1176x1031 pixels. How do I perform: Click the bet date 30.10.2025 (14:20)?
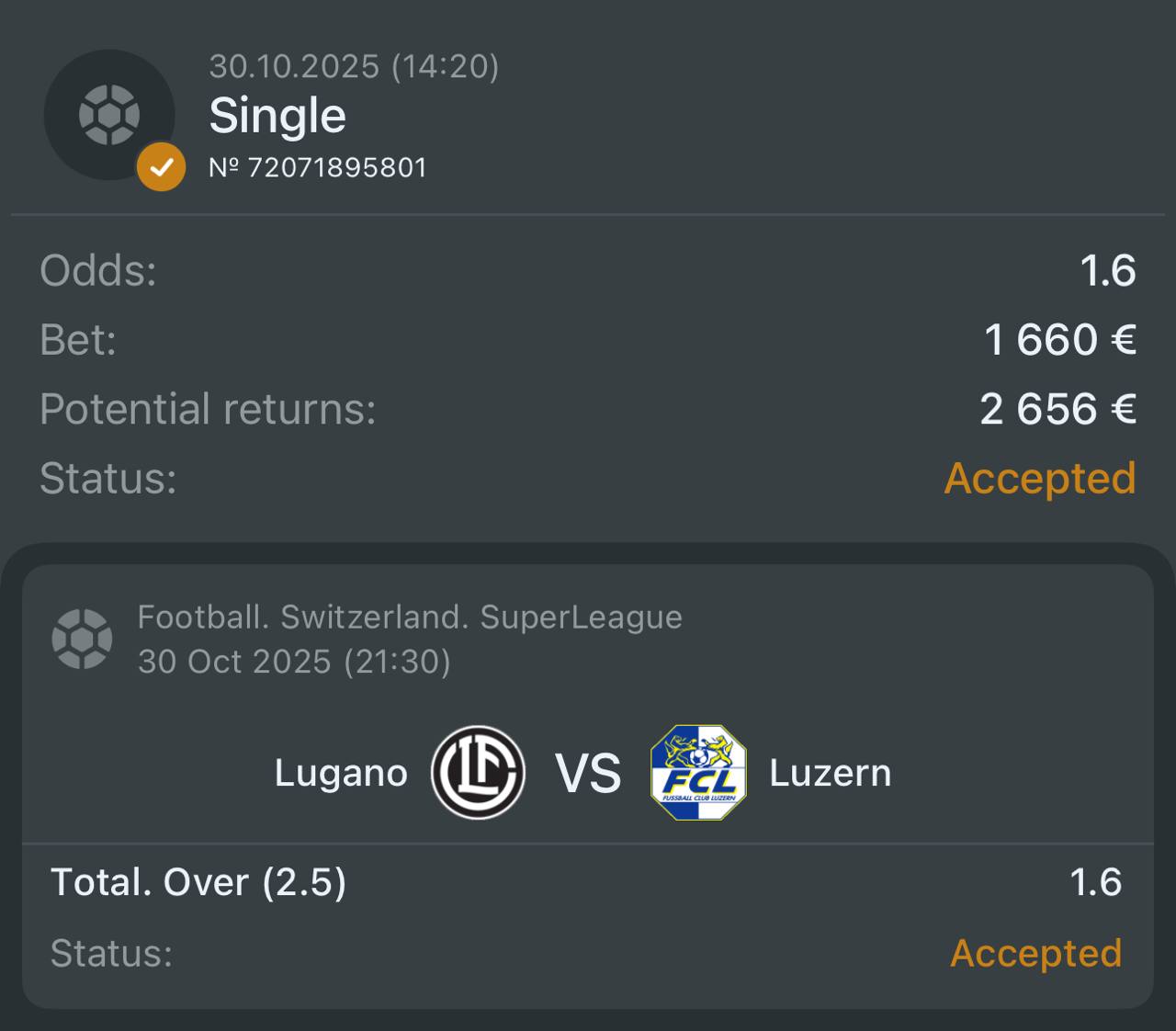(354, 66)
